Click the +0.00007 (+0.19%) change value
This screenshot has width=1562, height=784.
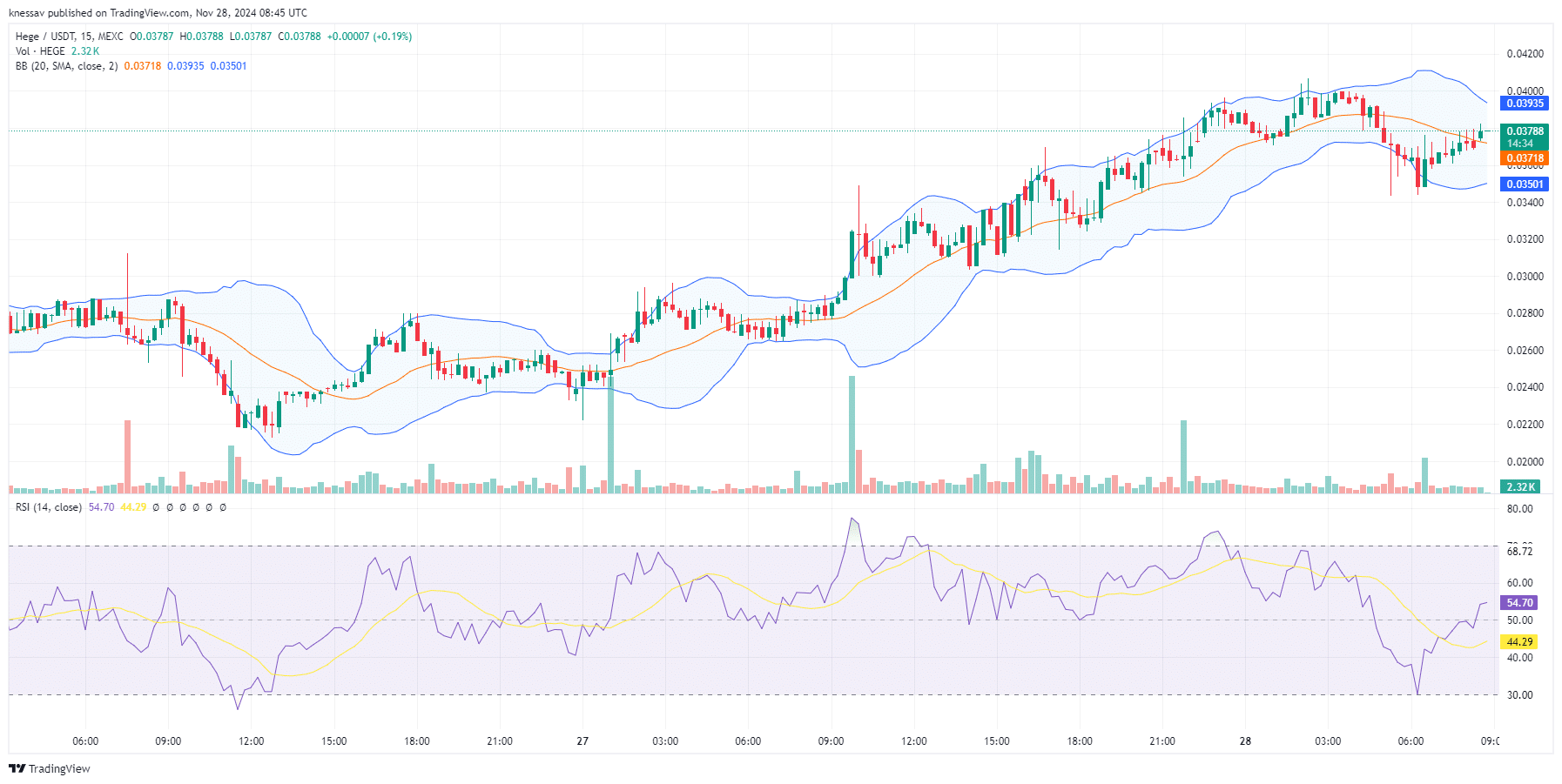coord(369,37)
